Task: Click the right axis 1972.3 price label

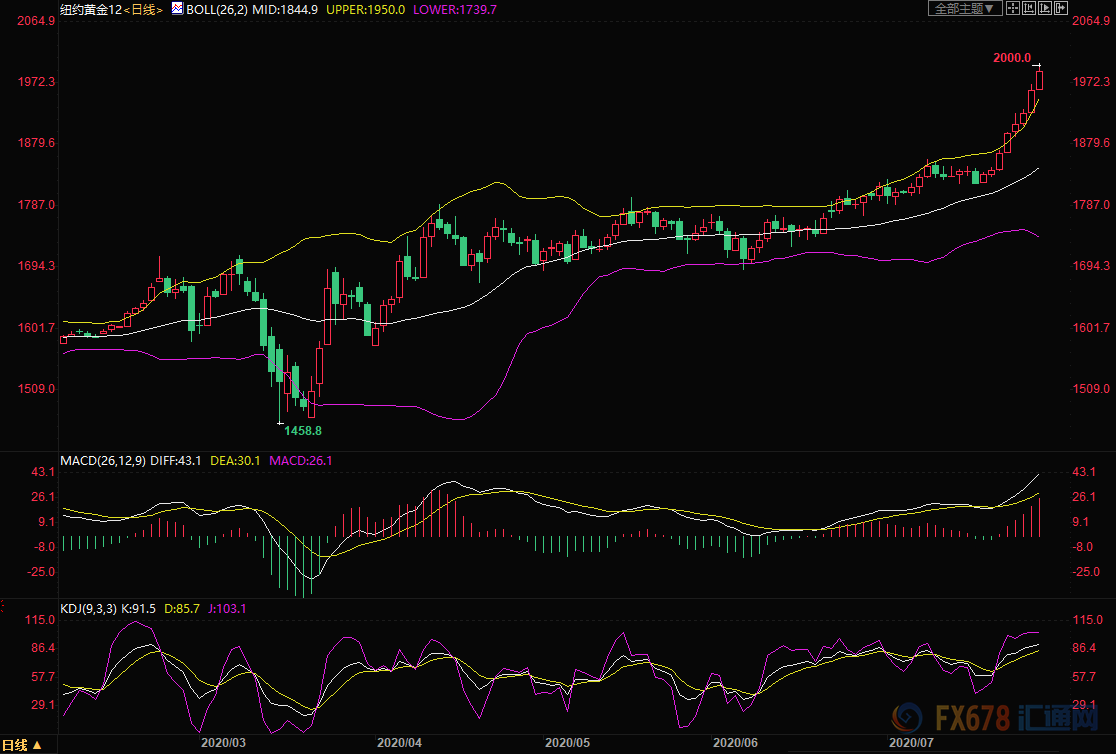Action: point(1091,82)
